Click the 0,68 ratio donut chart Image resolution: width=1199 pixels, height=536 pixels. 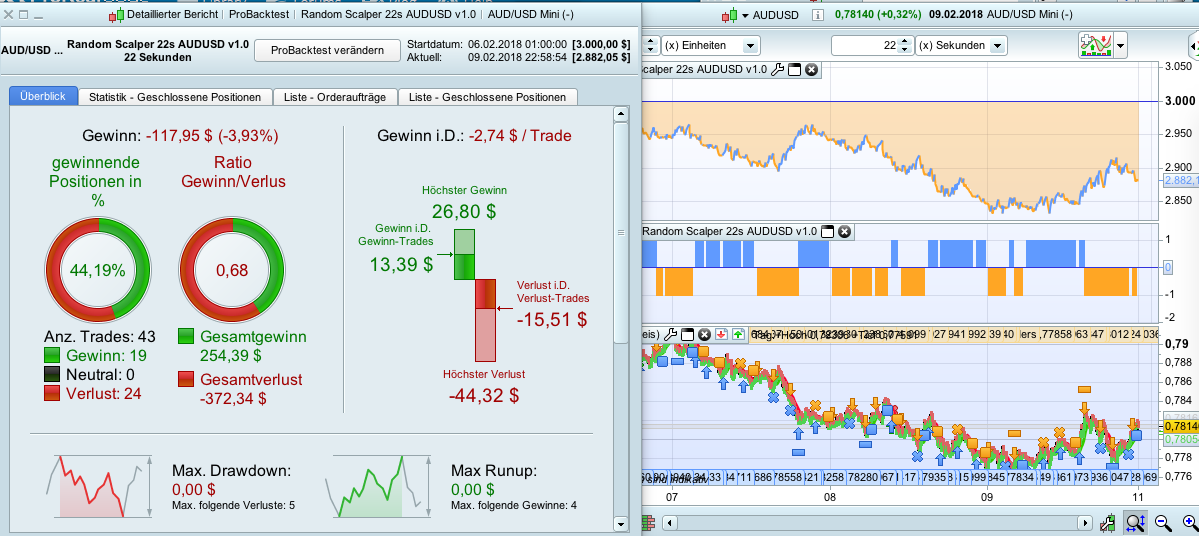232,270
